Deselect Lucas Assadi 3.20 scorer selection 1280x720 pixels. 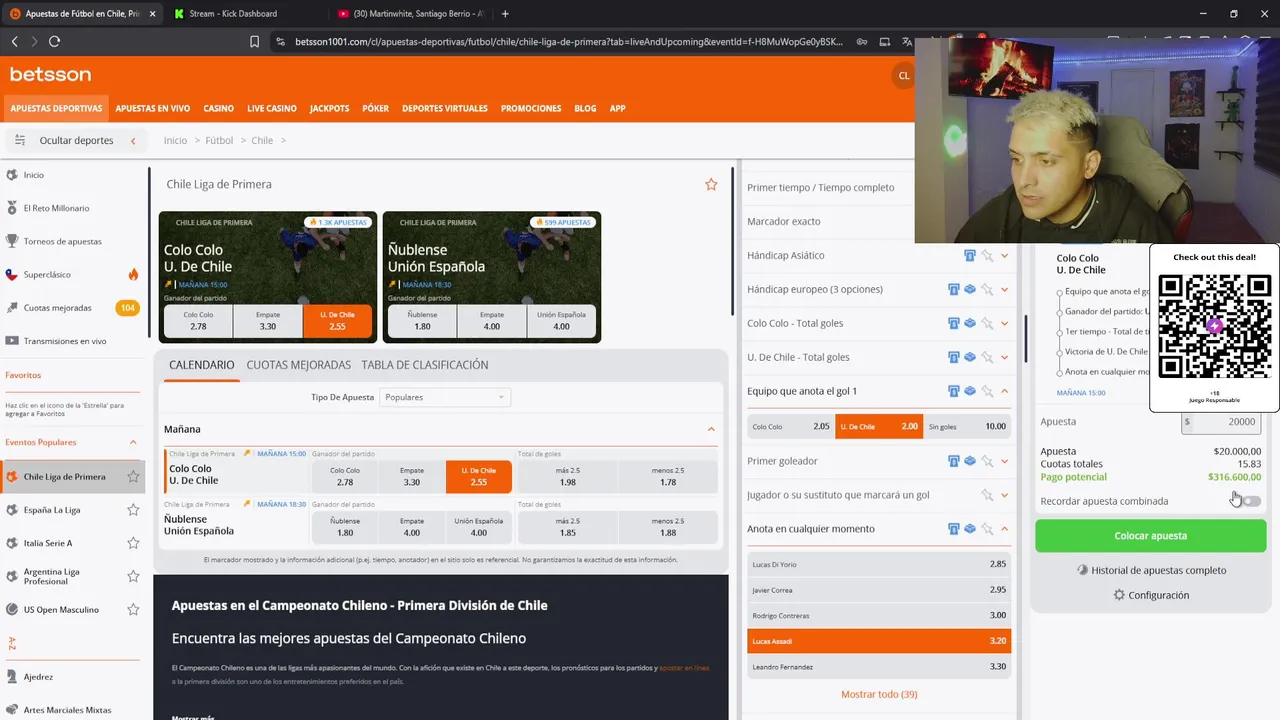coord(879,641)
